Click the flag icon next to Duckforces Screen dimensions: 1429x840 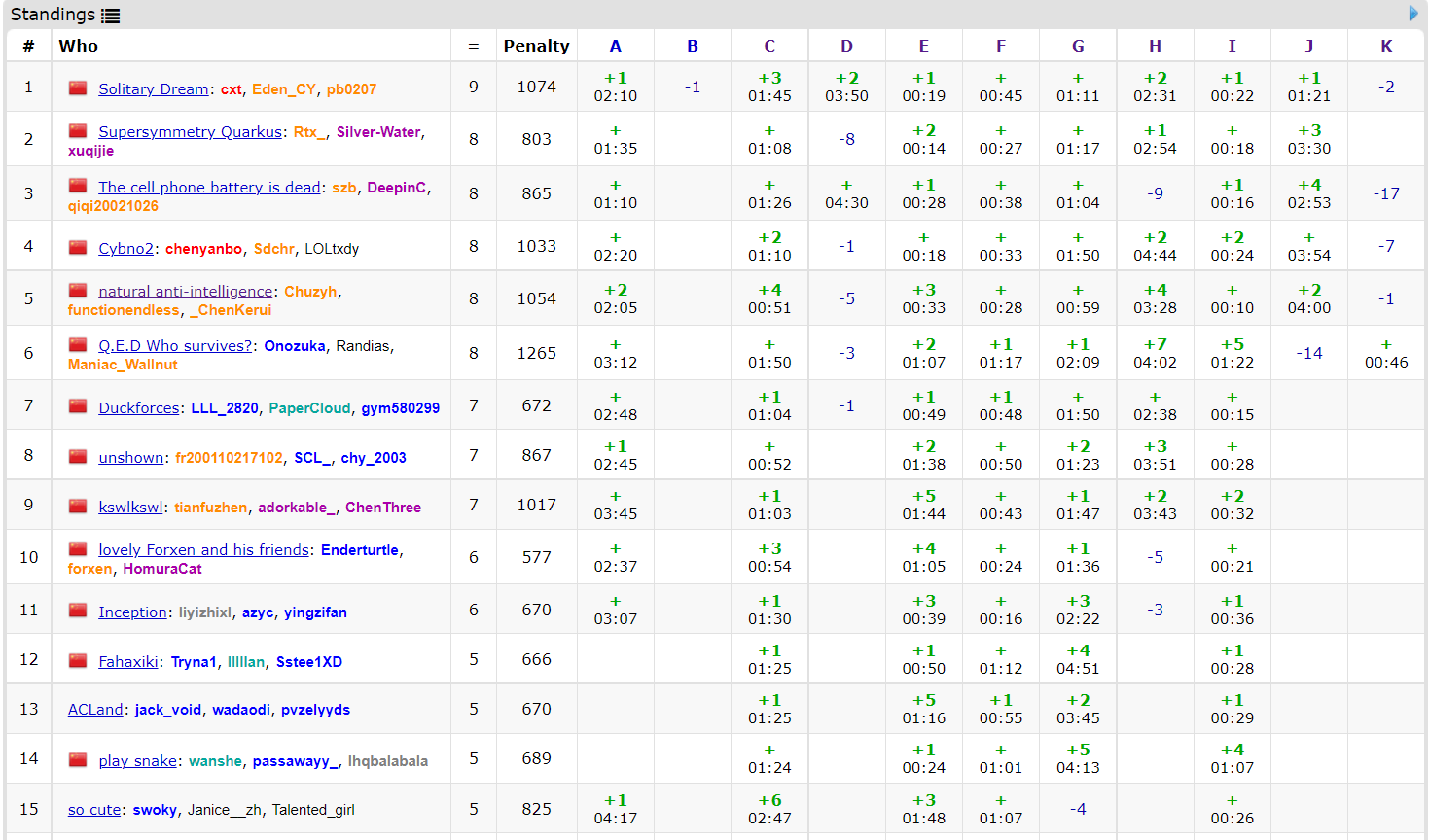click(x=78, y=407)
